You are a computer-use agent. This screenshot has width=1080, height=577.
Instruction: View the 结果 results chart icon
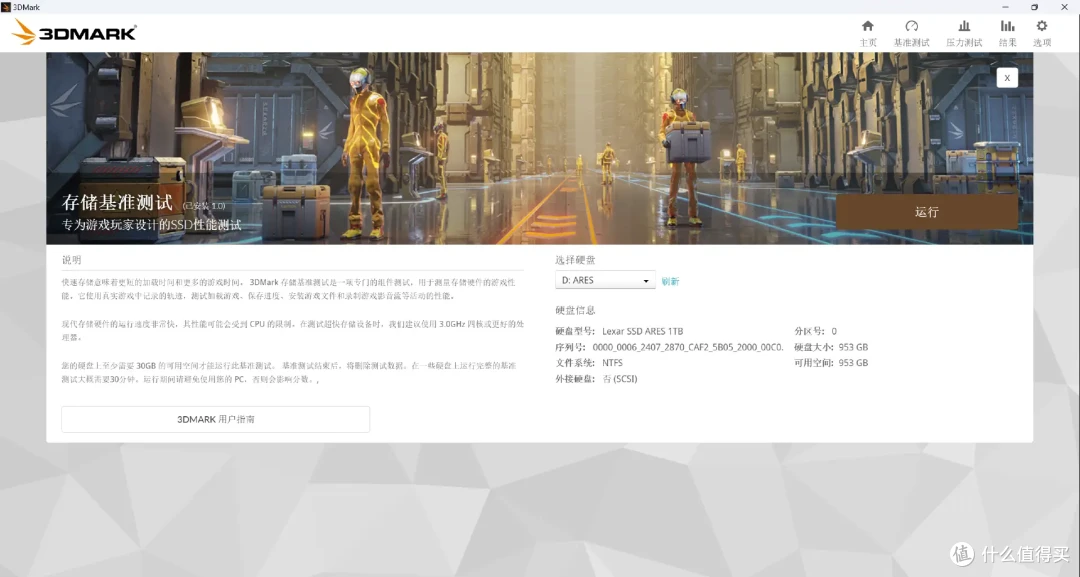coord(1007,26)
